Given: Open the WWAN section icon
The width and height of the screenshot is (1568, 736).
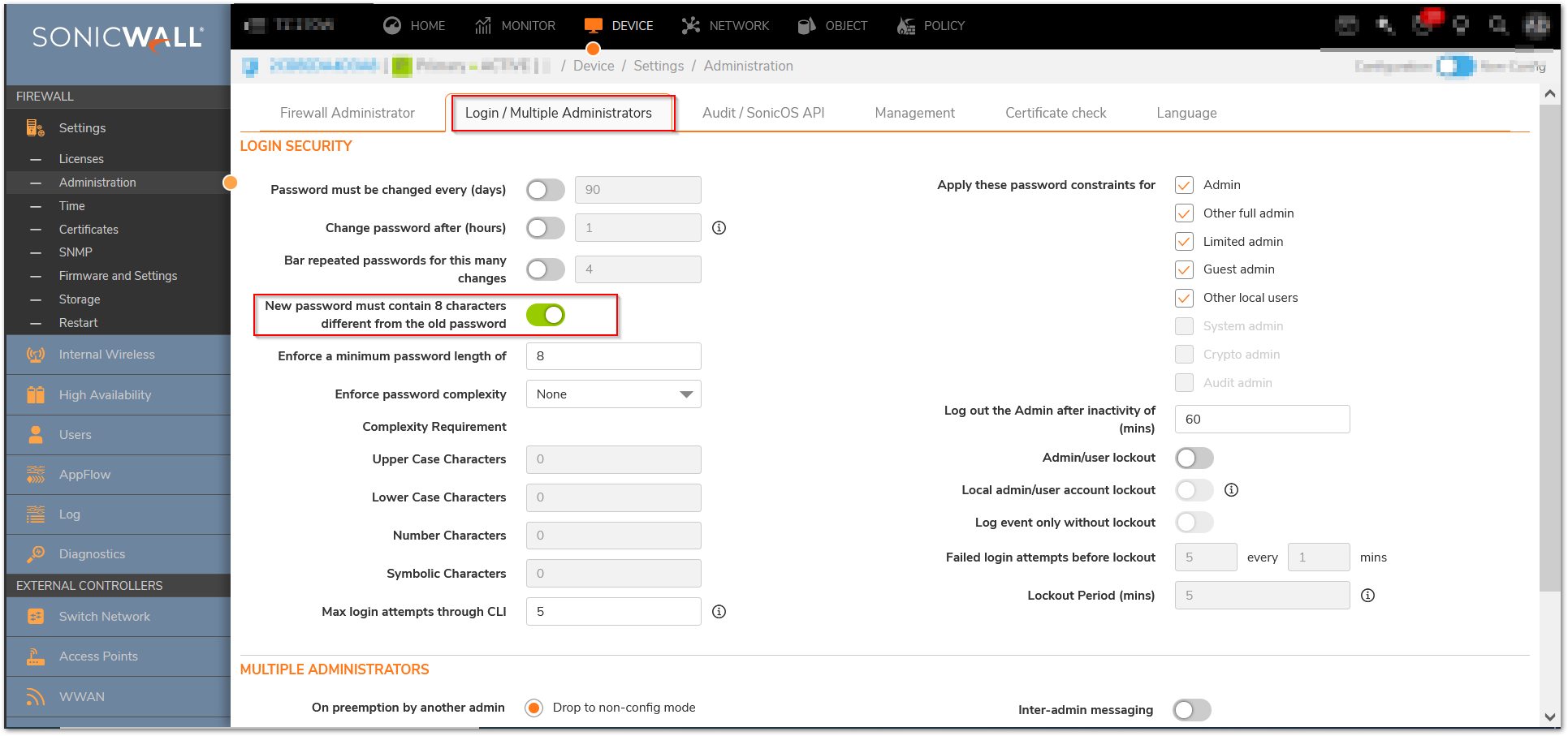Looking at the screenshot, I should click(35, 696).
